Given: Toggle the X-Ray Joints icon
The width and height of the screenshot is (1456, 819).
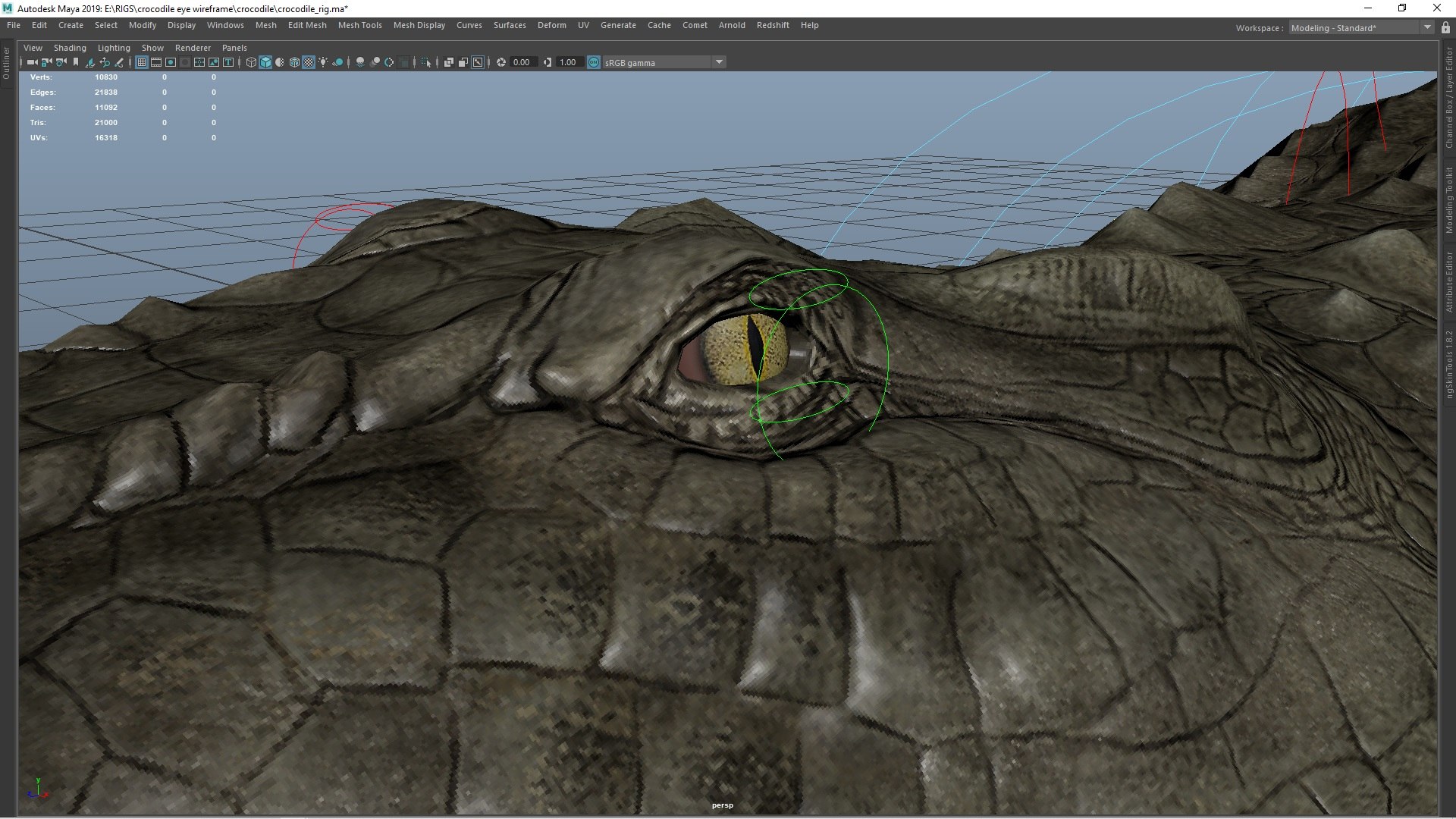Looking at the screenshot, I should 477,62.
